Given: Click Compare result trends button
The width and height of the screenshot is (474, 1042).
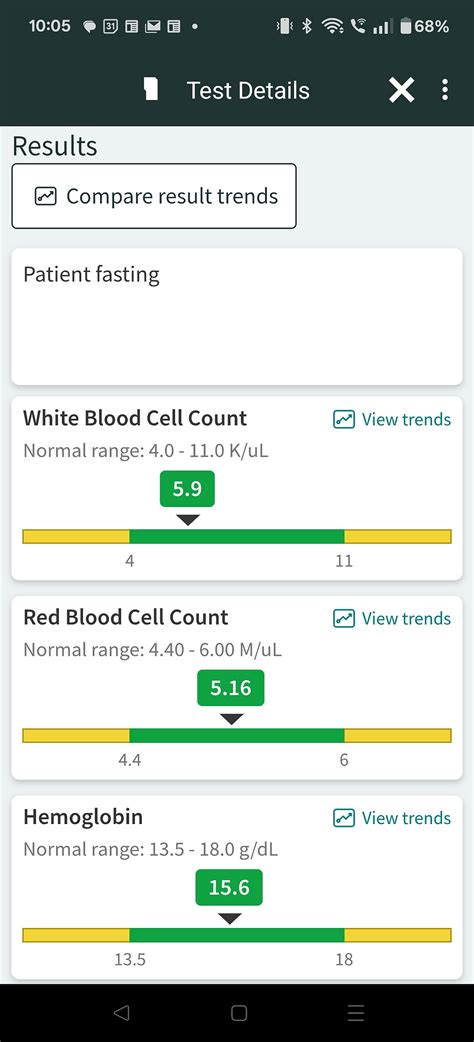Looking at the screenshot, I should tap(154, 196).
